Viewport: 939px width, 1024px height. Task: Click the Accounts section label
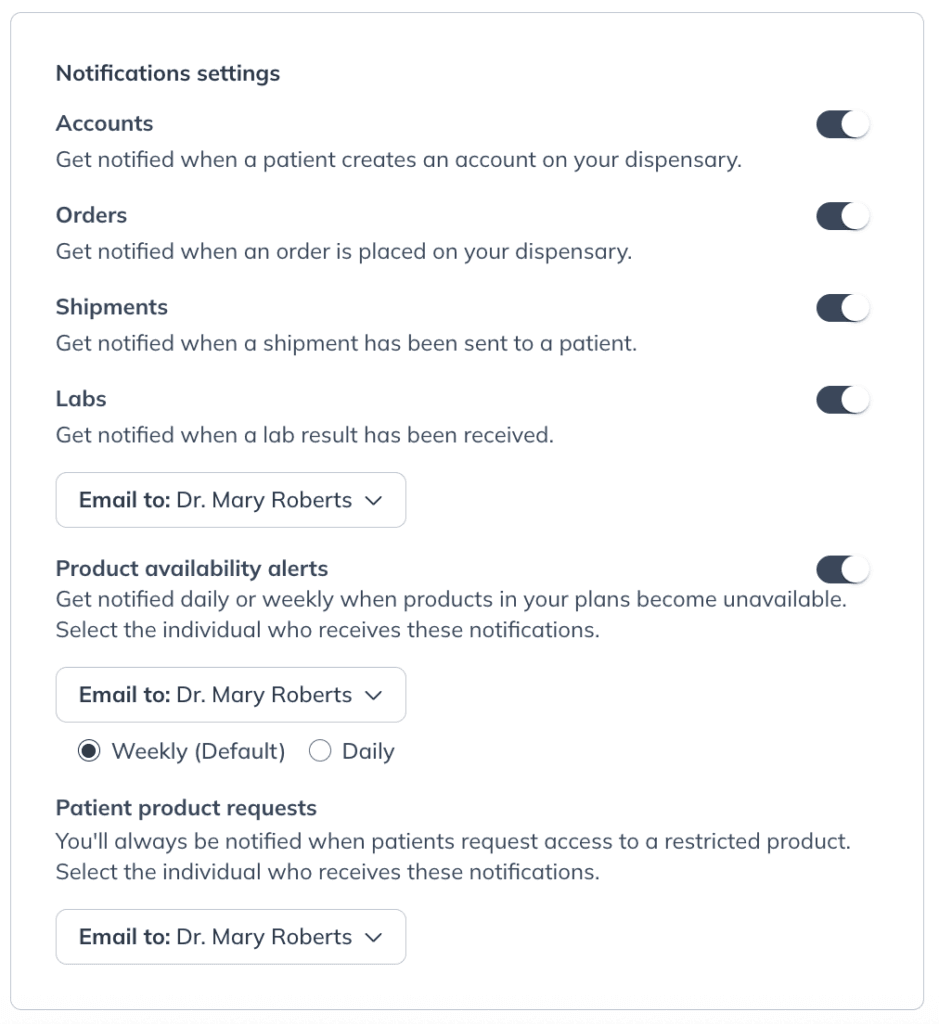[x=104, y=123]
